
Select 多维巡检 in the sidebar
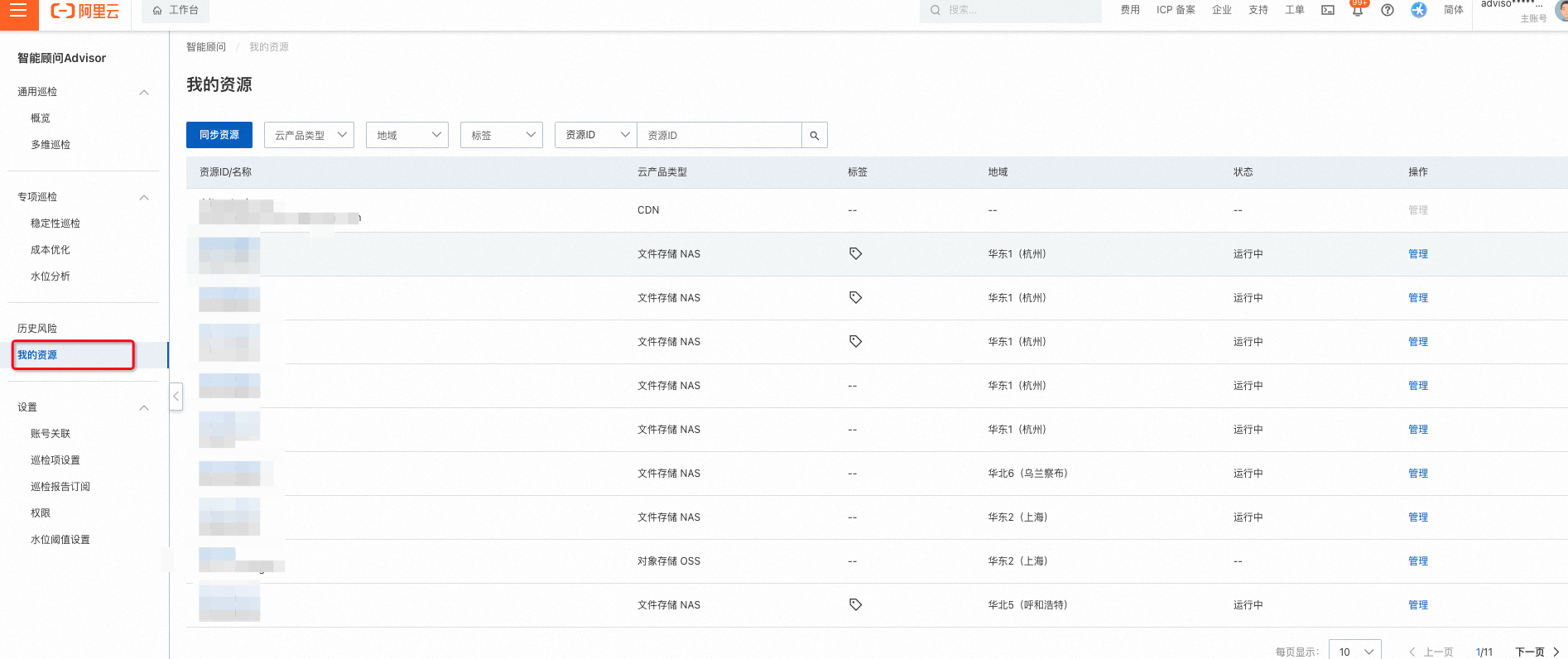[x=51, y=145]
